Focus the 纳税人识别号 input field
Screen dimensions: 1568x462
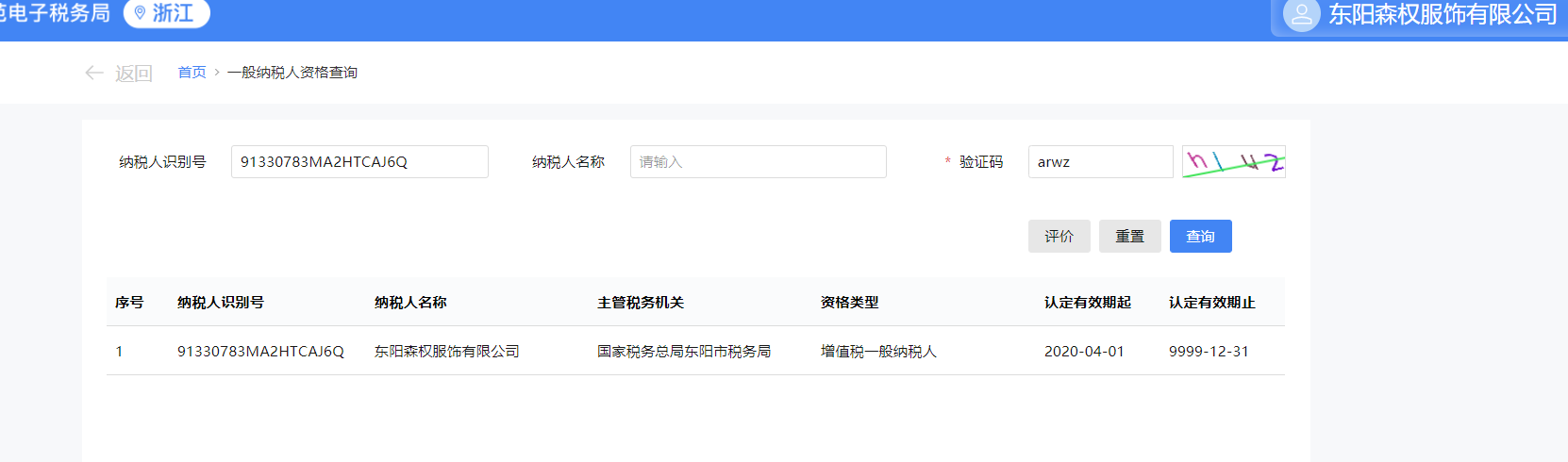359,162
